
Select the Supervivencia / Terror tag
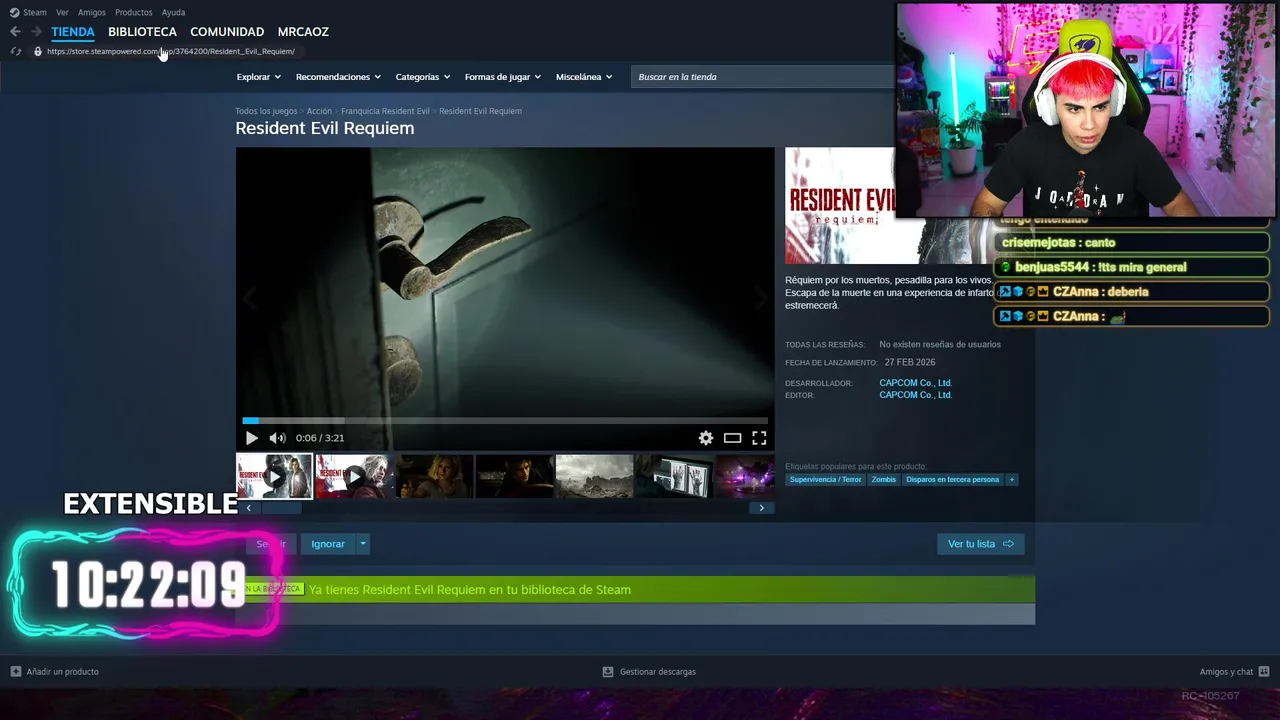click(825, 479)
